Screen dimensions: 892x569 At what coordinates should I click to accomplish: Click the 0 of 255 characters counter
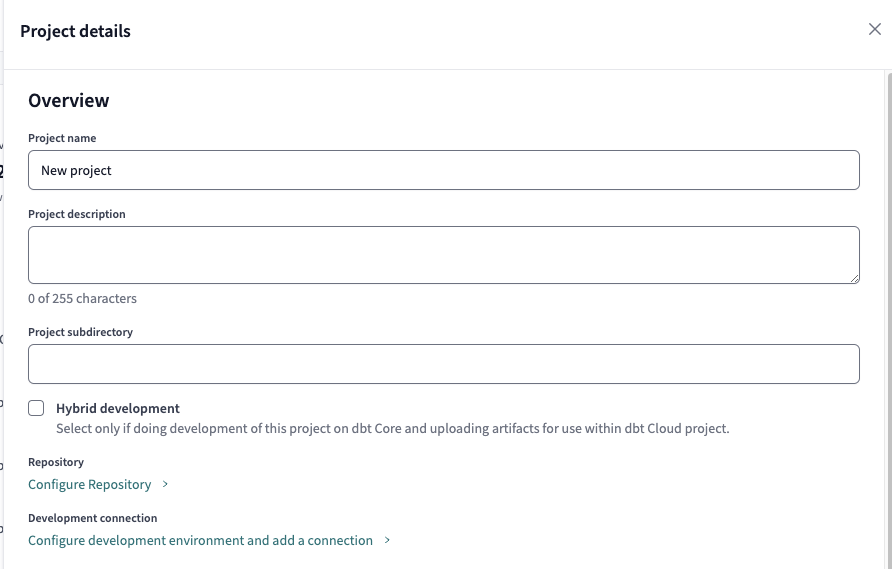(x=82, y=298)
